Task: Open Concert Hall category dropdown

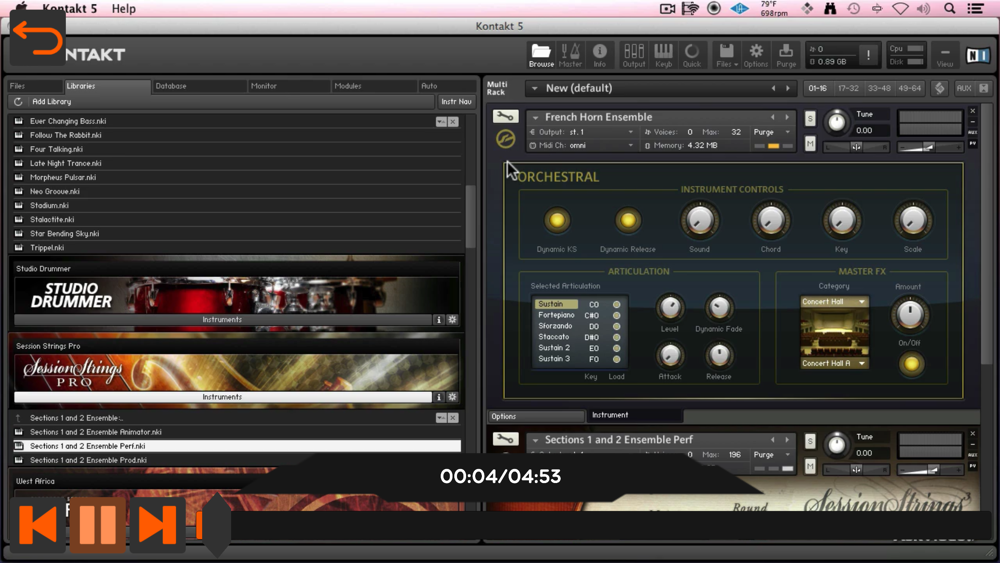Action: click(x=834, y=302)
